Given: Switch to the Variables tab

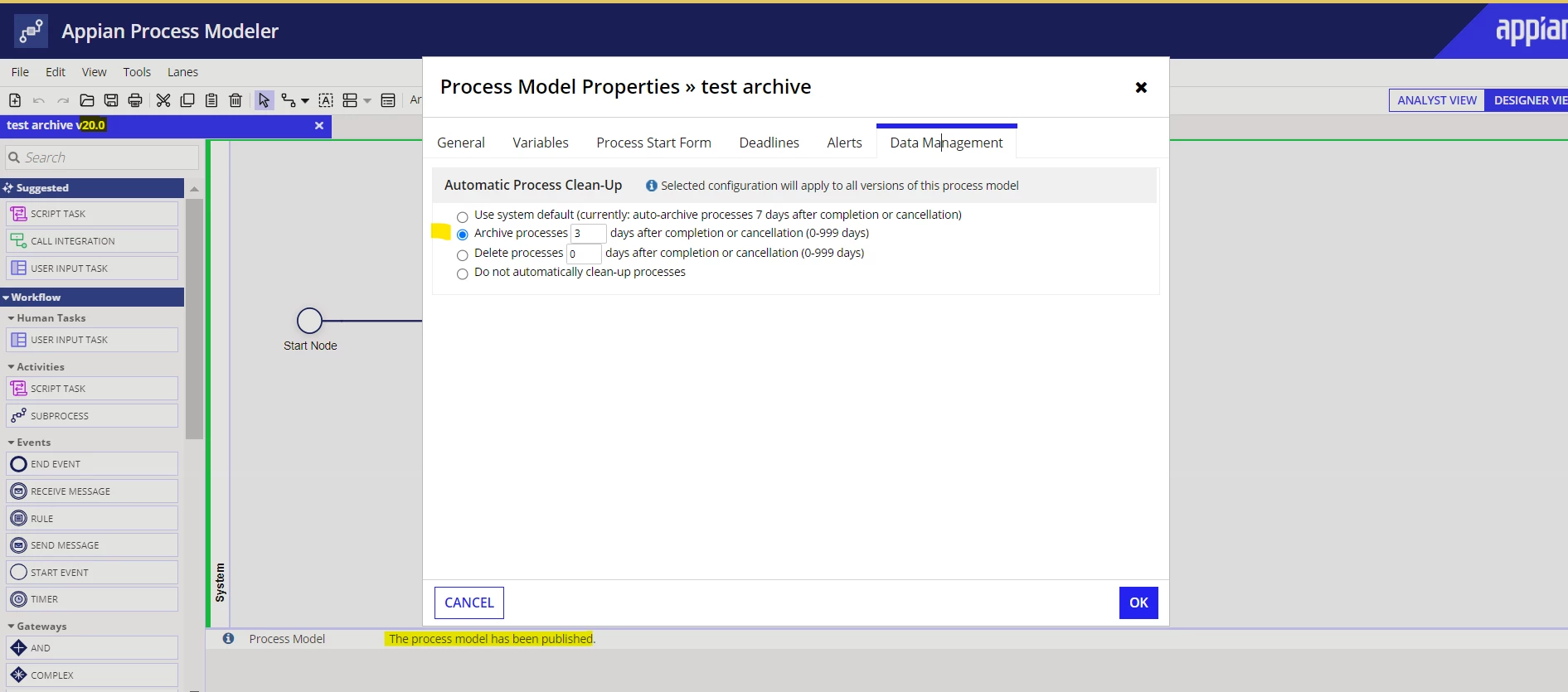Looking at the screenshot, I should pos(541,143).
